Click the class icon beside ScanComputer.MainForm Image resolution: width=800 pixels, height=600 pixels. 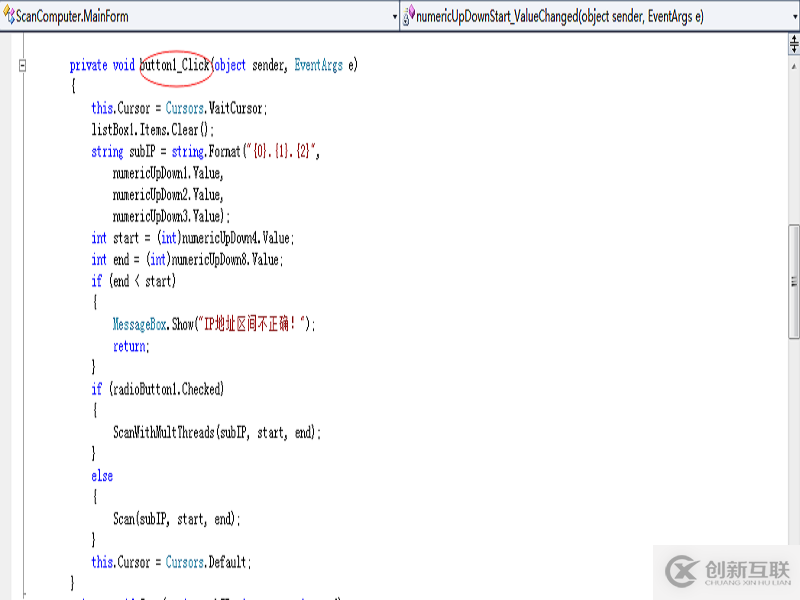[9, 15]
